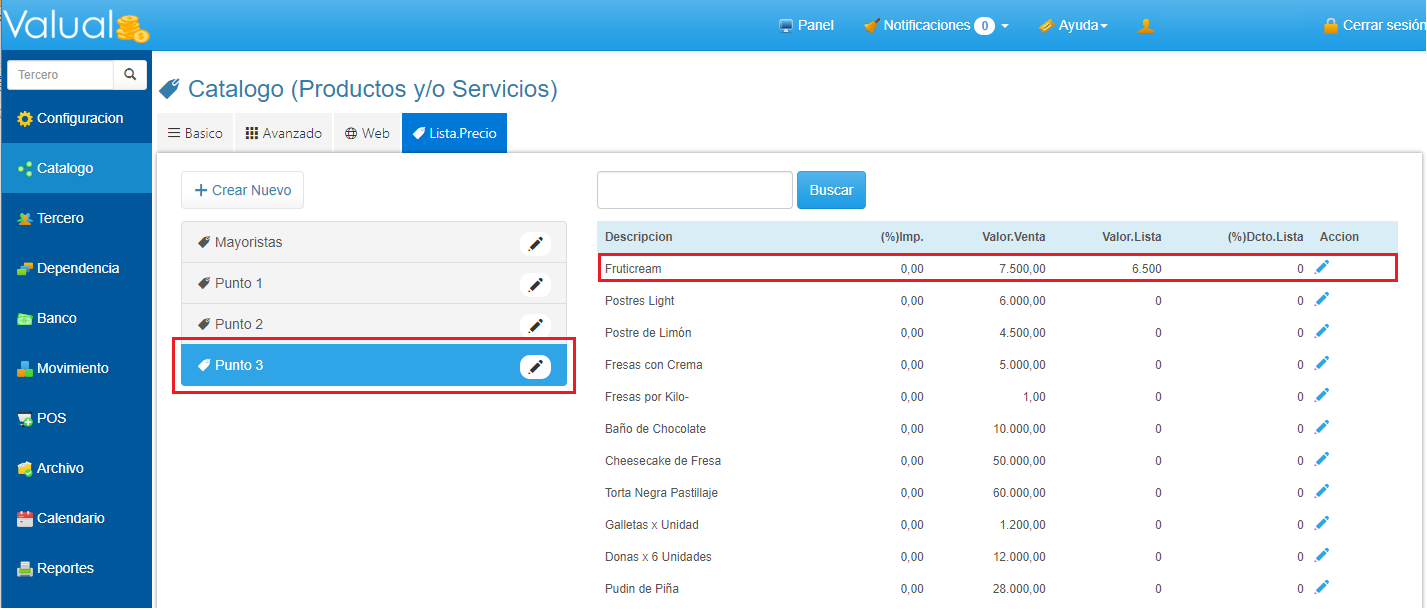Edit Fruticream row with pencil icon
Image resolution: width=1427 pixels, height=610 pixels.
pyautogui.click(x=1322, y=267)
